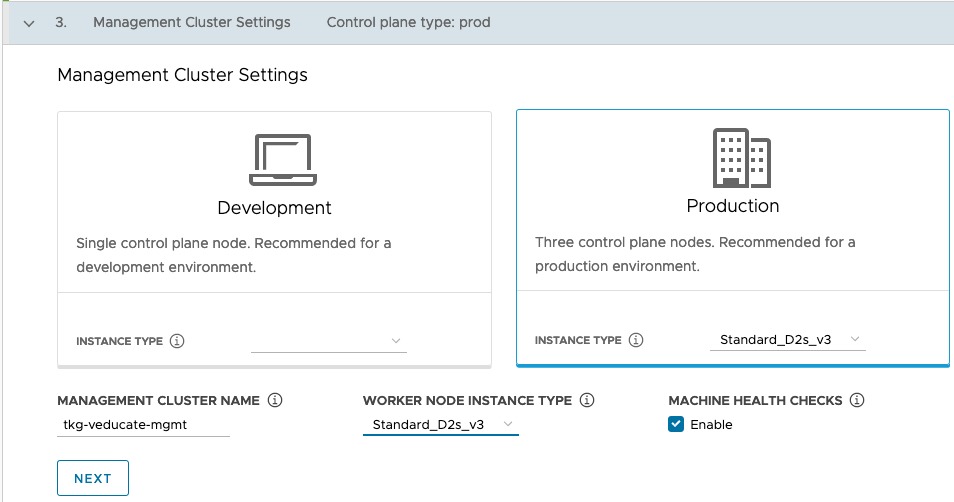Viewport: 954px width, 502px height.
Task: Click the WORKER NODE INSTANCE TYPE label
Action: click(x=467, y=400)
